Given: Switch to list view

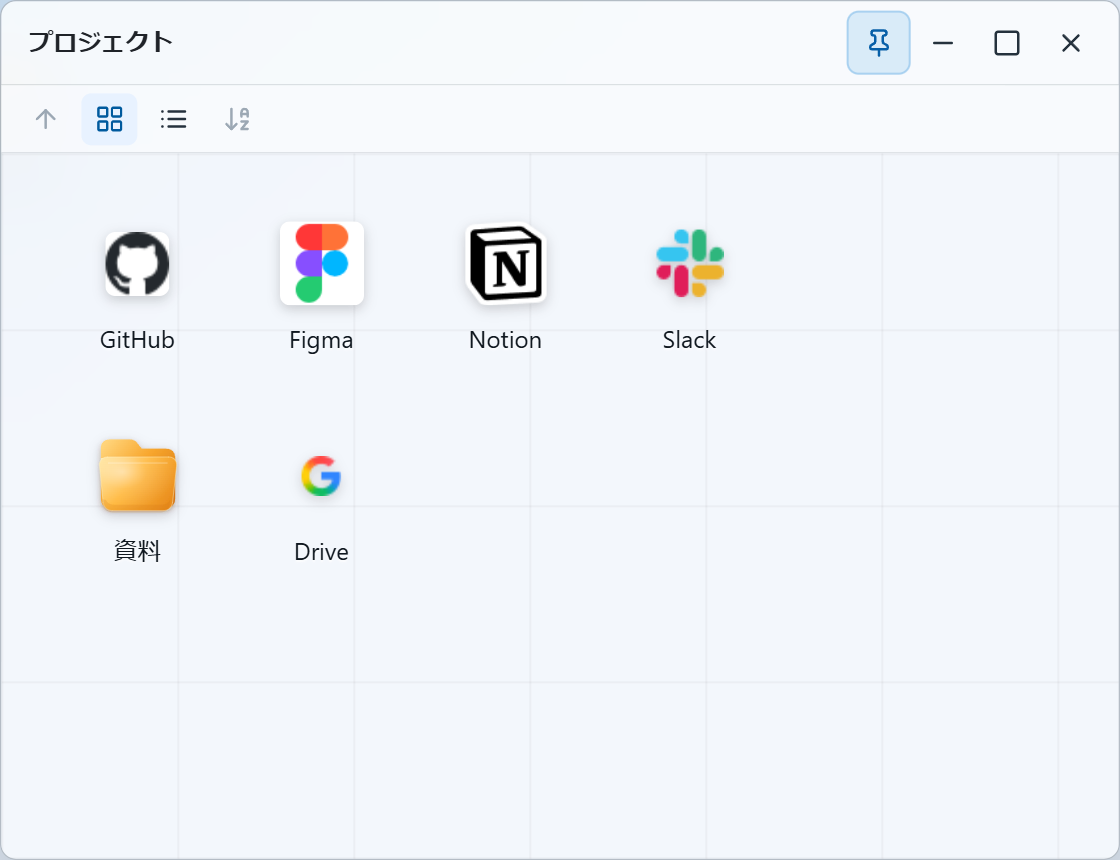Looking at the screenshot, I should [174, 119].
